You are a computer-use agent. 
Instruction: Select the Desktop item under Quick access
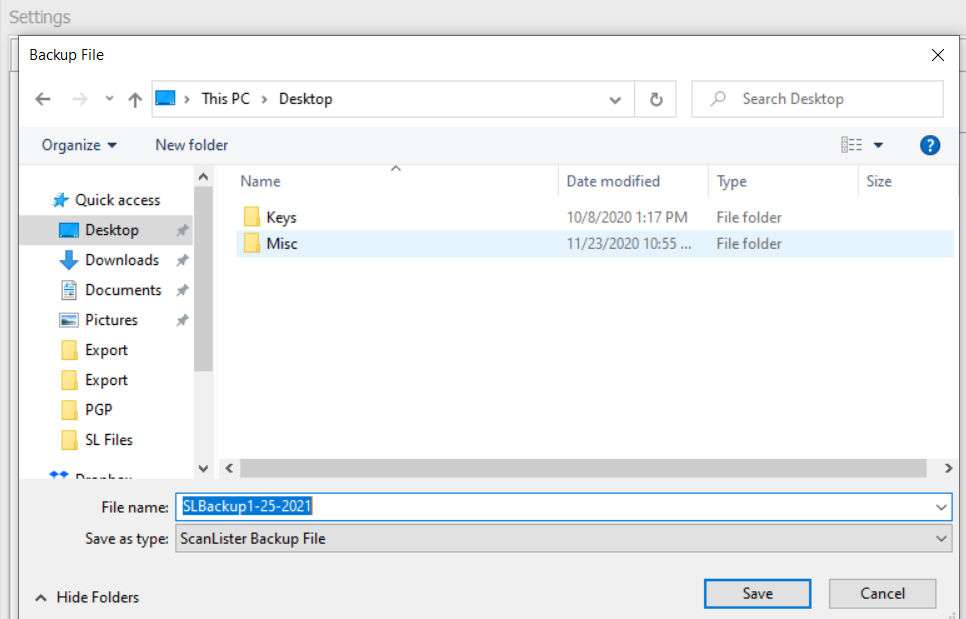[x=114, y=229]
